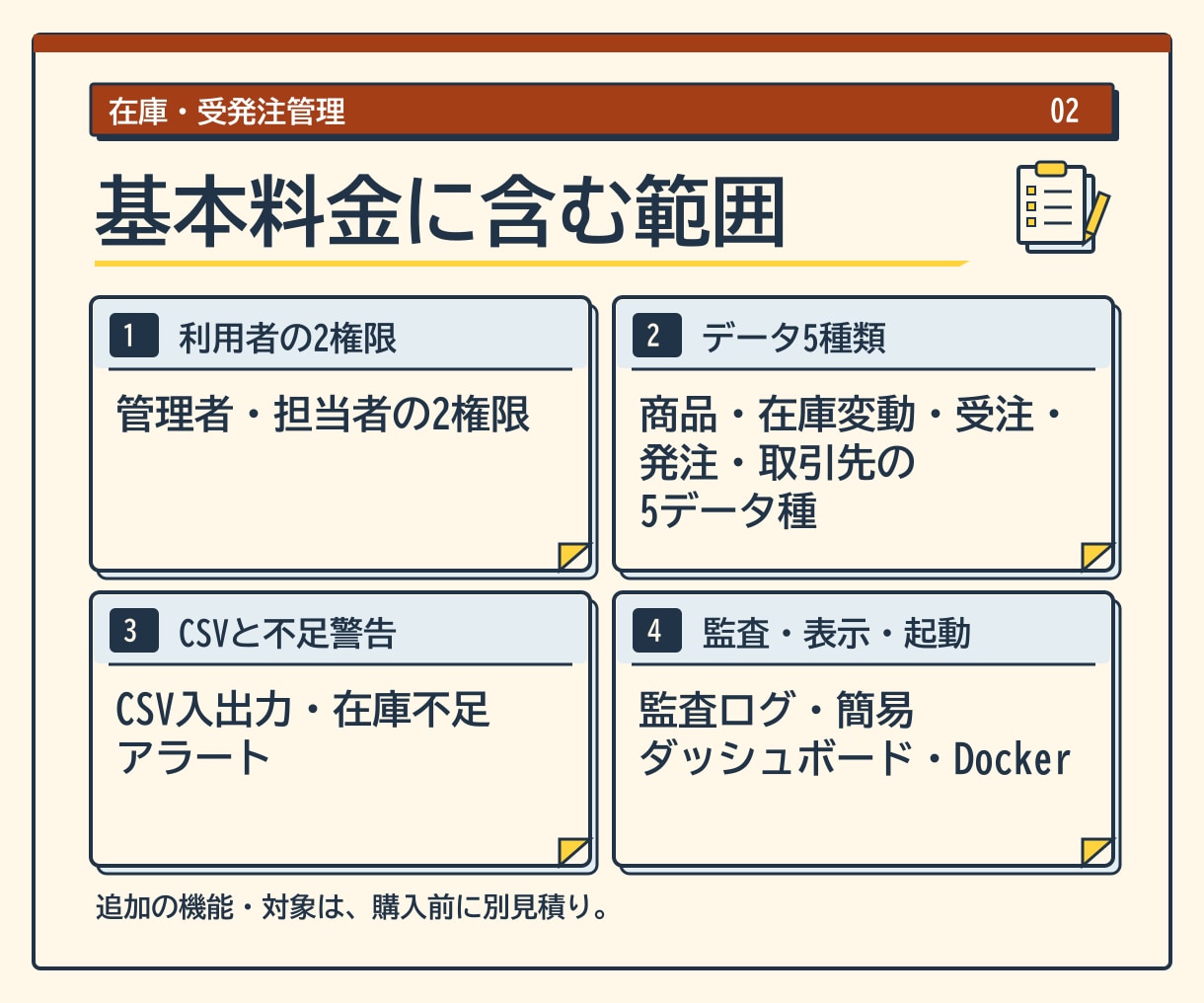Click text line 発注・取引先の
The width and height of the screenshot is (1204, 1003).
tap(778, 463)
